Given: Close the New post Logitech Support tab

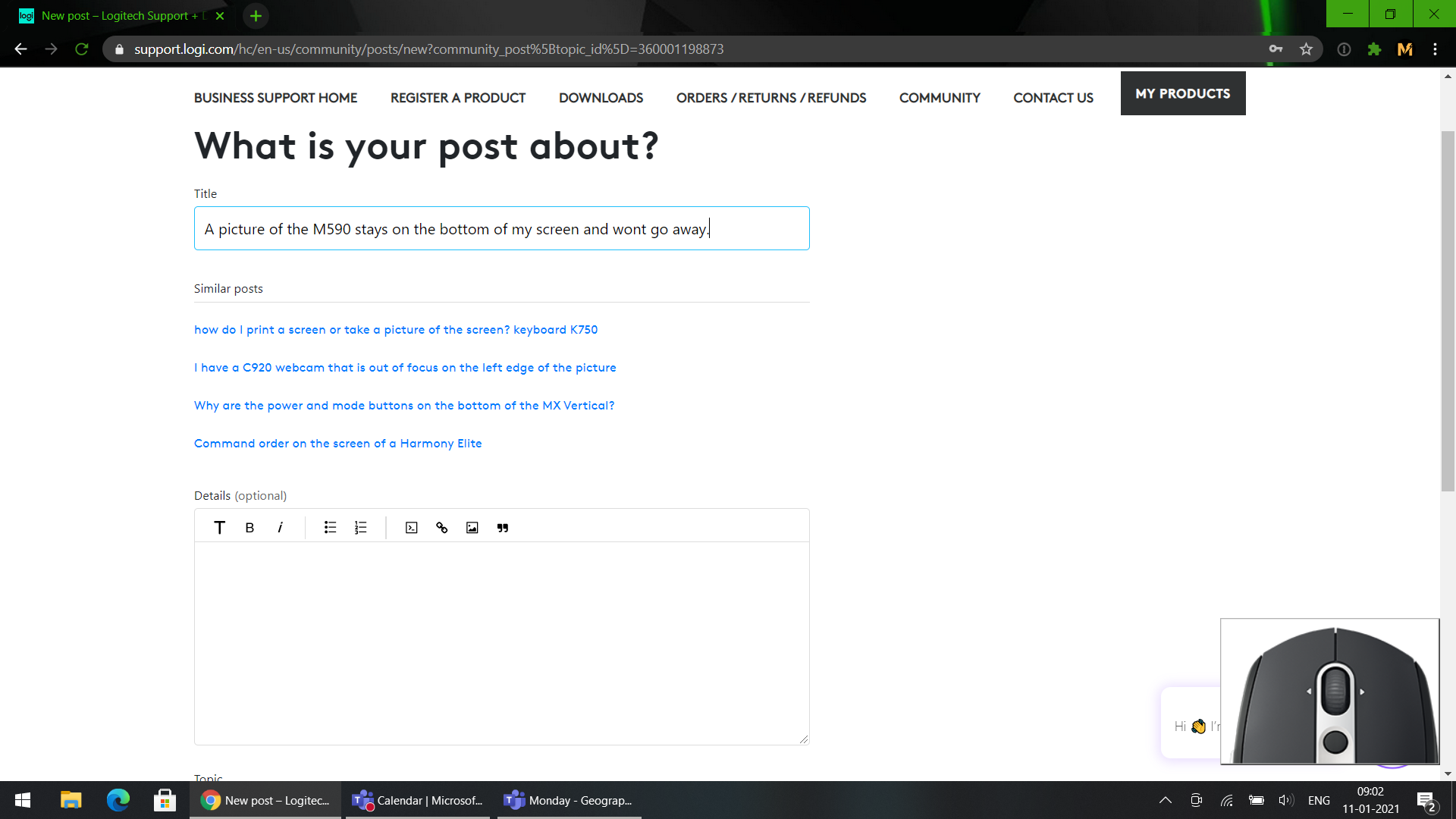Looking at the screenshot, I should click(x=220, y=16).
